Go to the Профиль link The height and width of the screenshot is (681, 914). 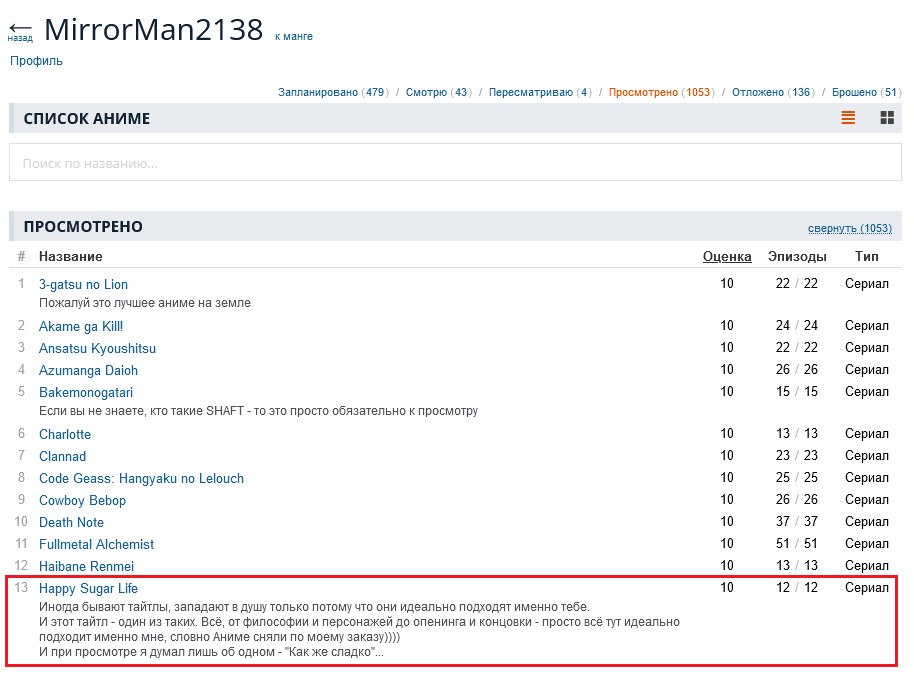pos(36,61)
